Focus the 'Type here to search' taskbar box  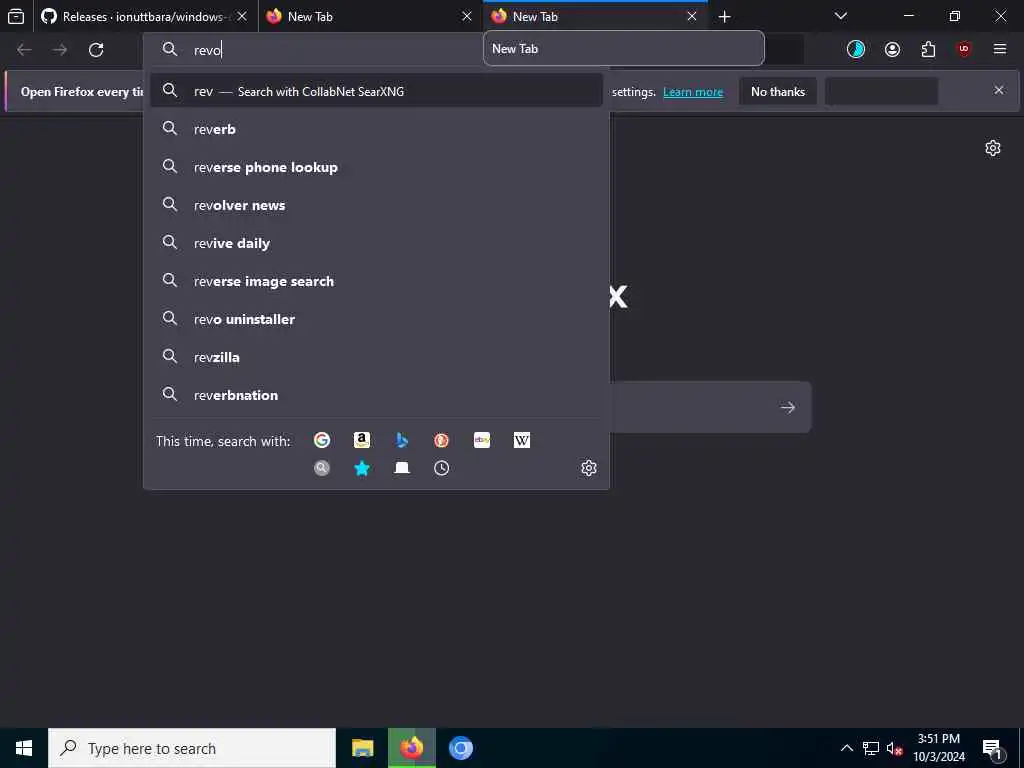pos(192,748)
